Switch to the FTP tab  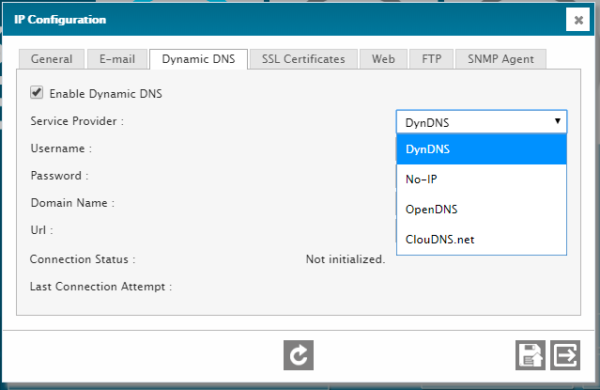[432, 59]
